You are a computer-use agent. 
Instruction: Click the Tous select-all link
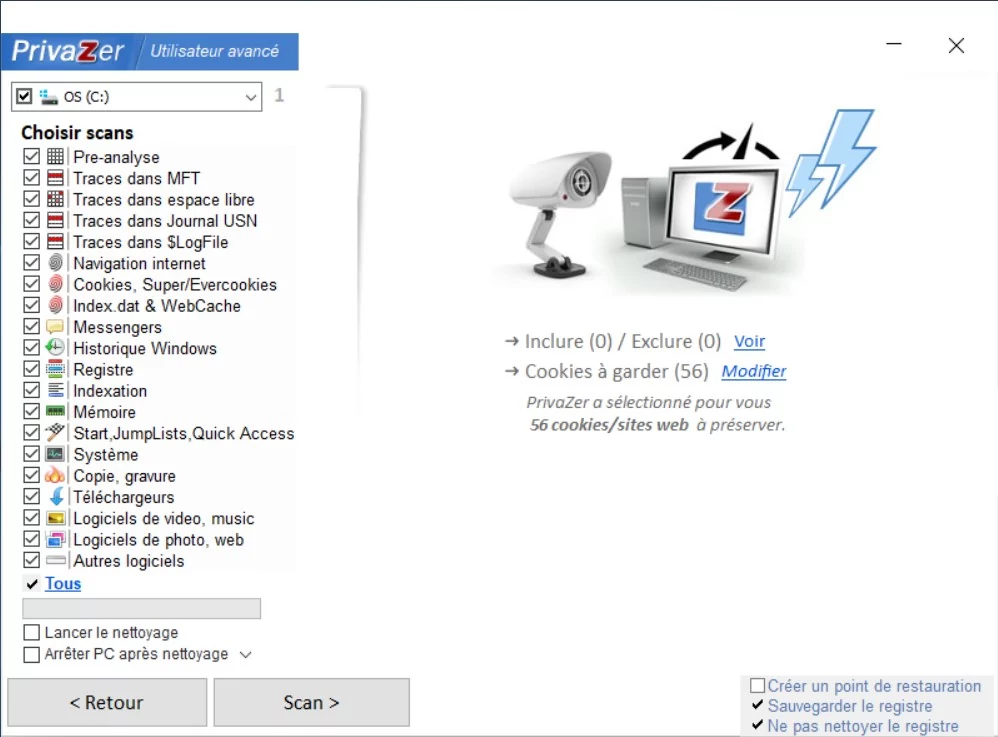(63, 584)
